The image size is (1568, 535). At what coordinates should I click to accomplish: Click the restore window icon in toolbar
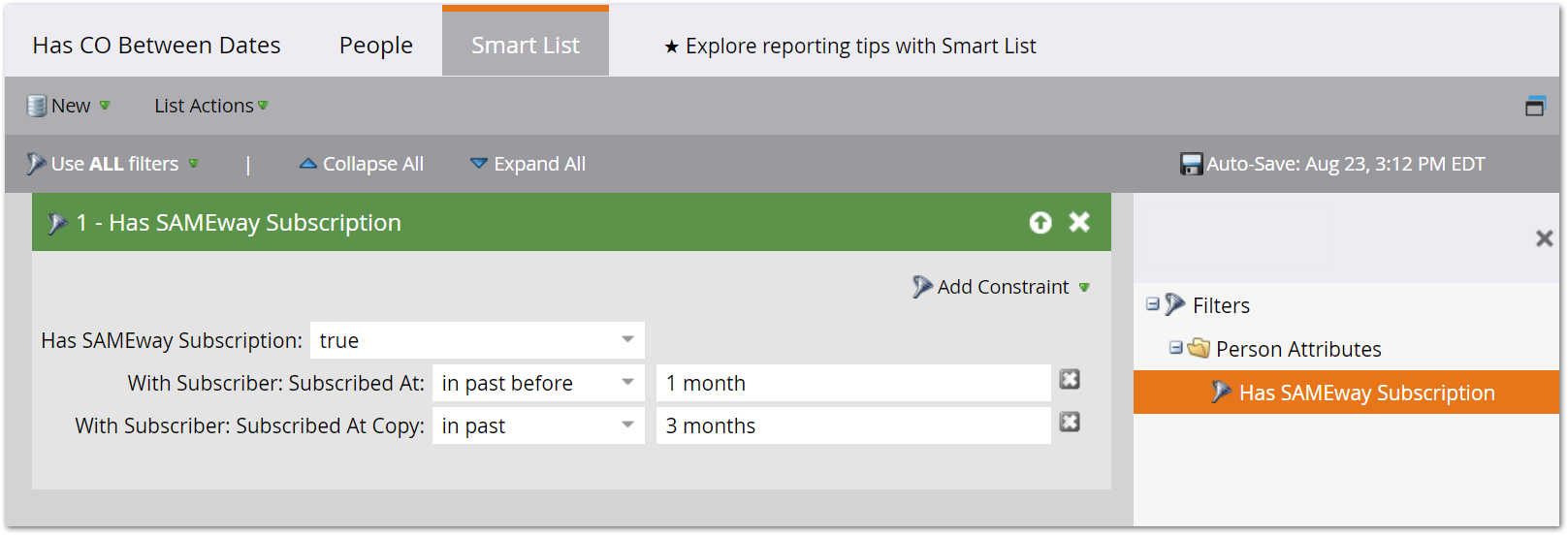point(1535,106)
